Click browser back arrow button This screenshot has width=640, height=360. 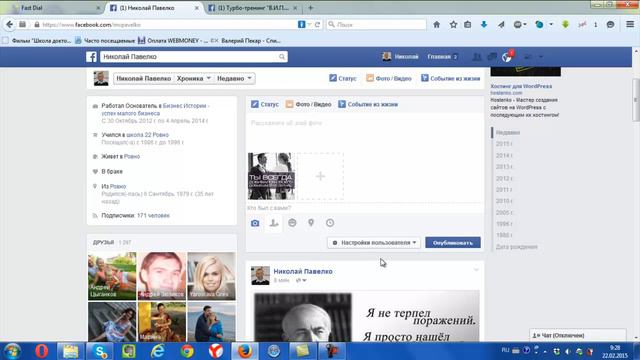click(x=9, y=24)
